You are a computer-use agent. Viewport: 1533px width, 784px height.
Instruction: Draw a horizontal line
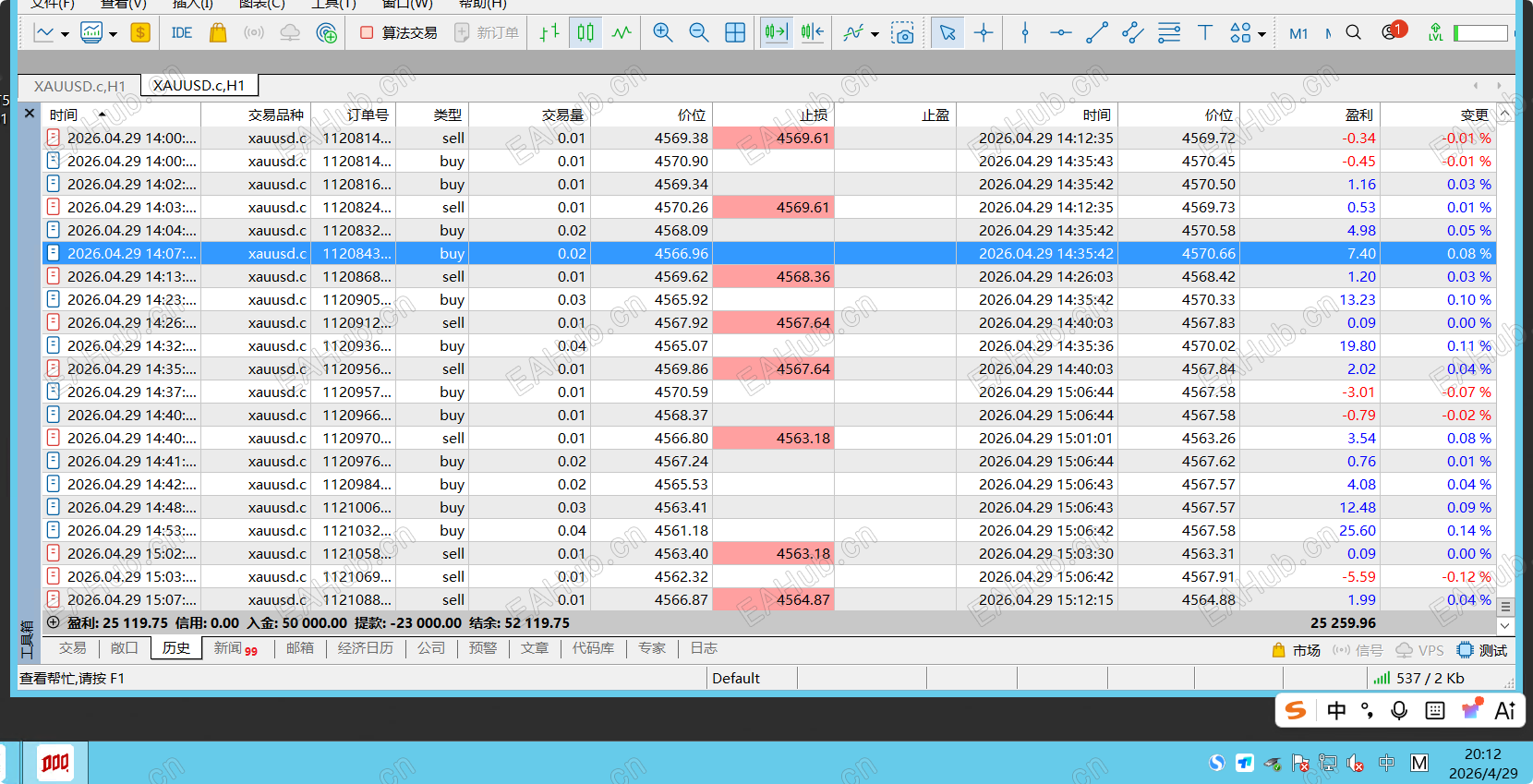[x=1061, y=33]
